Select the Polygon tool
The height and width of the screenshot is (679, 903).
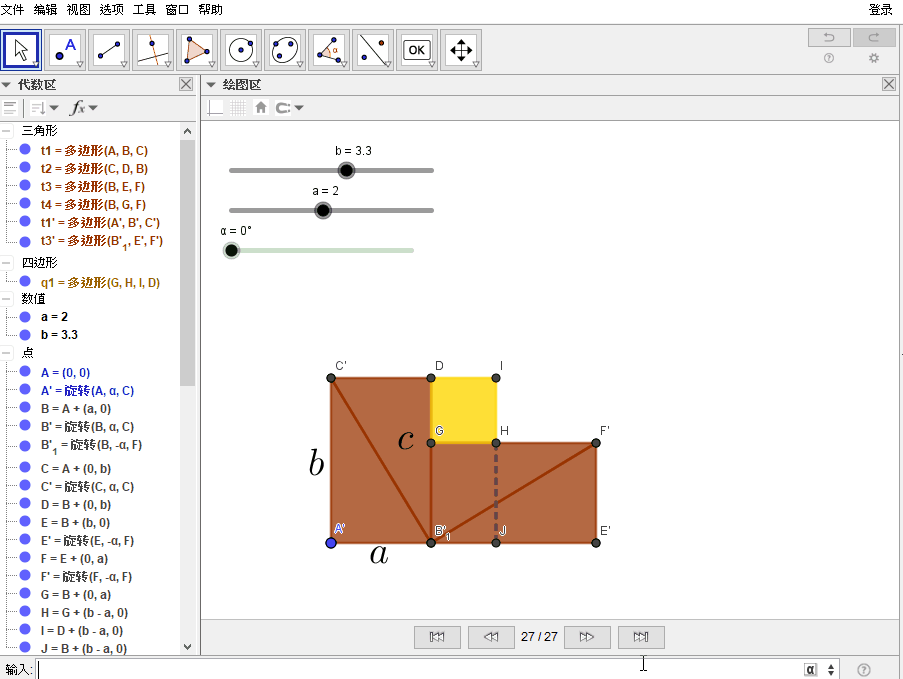[197, 50]
